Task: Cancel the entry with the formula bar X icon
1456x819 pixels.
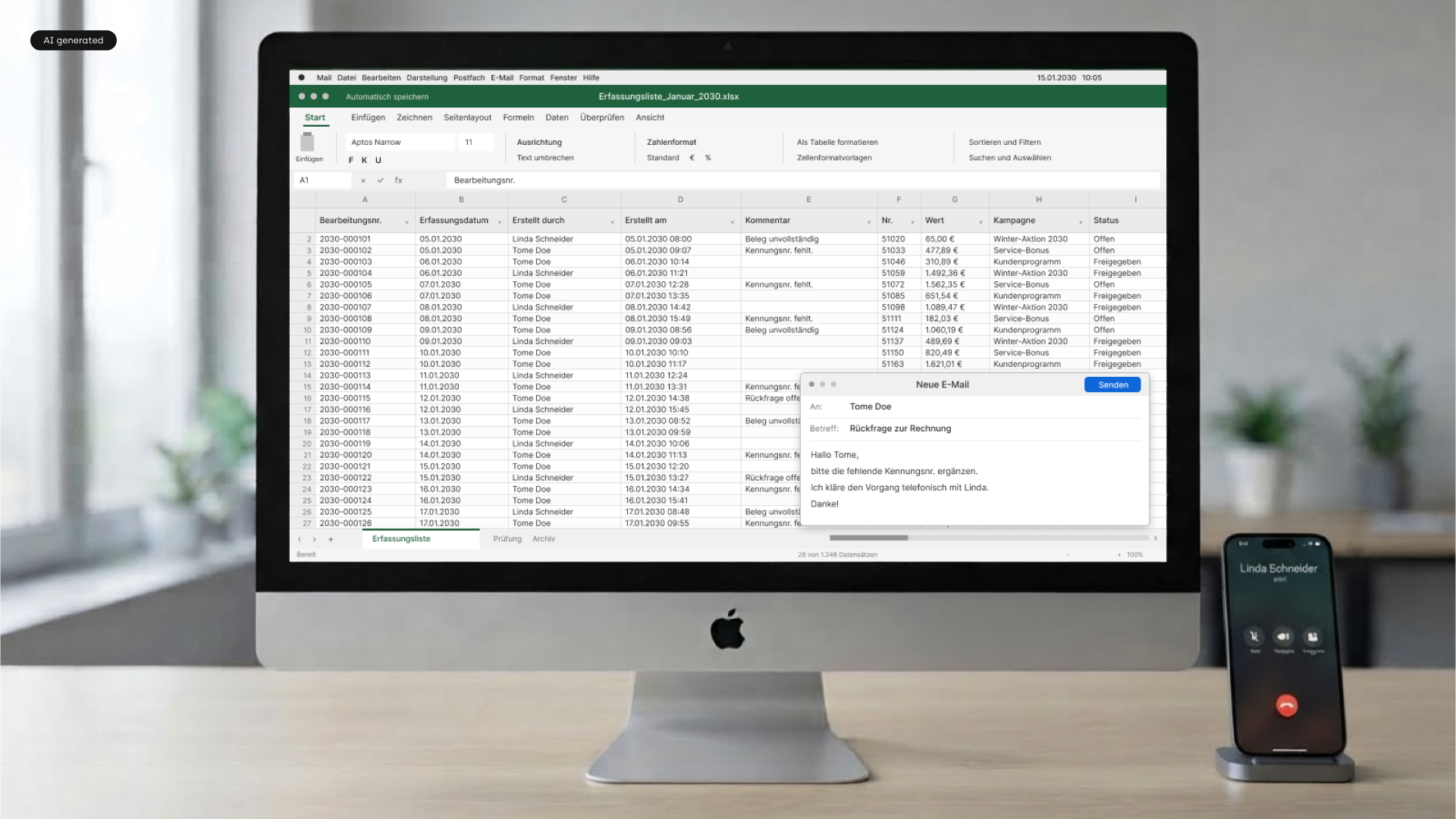Action: point(363,180)
